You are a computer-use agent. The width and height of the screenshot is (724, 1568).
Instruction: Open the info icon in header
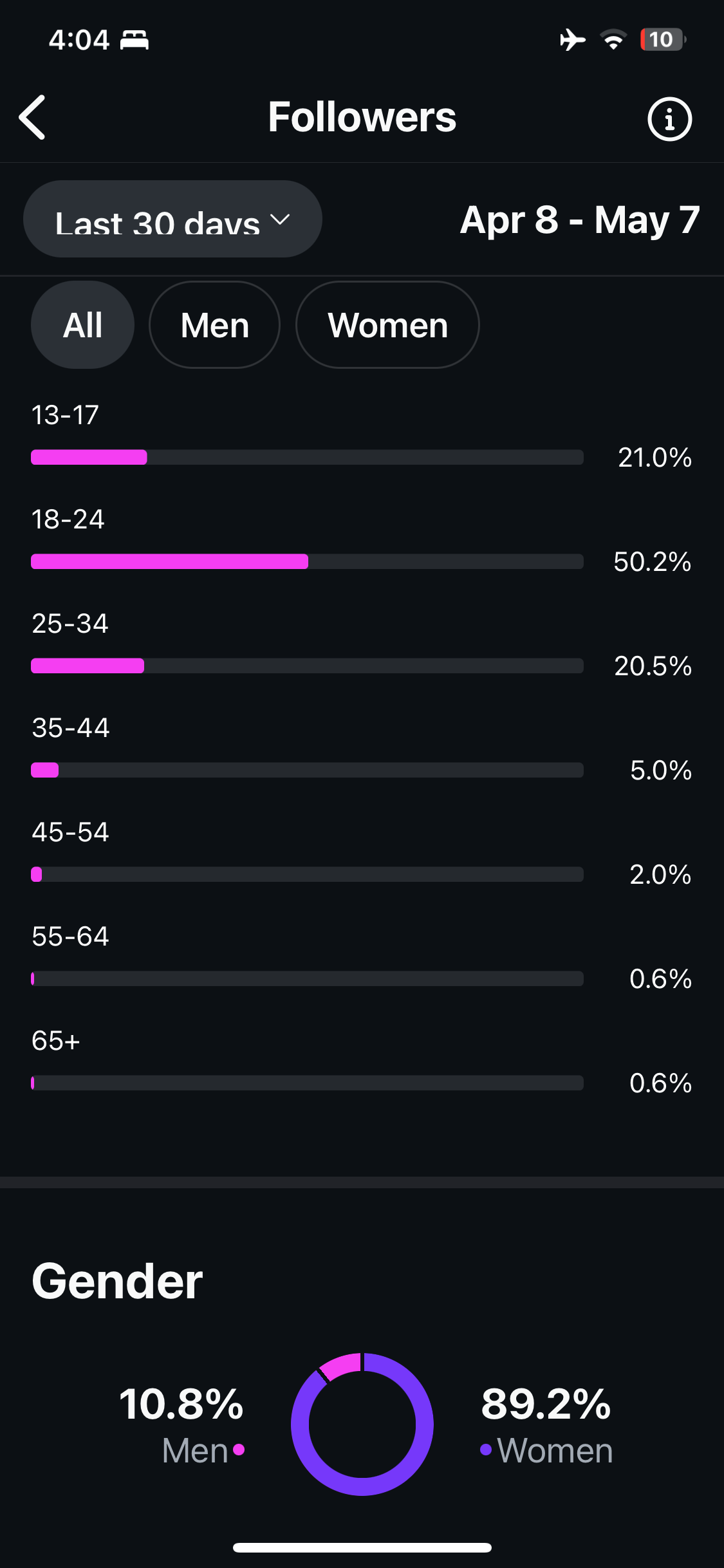[x=669, y=119]
